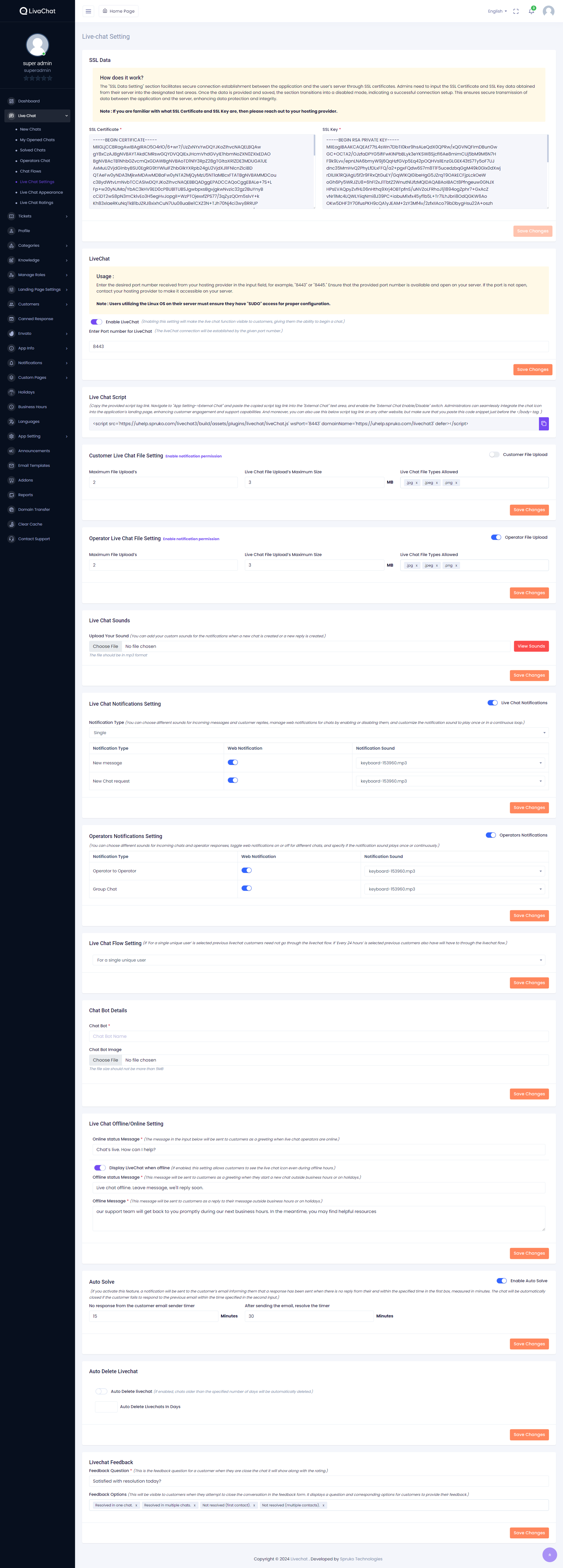Image resolution: width=563 pixels, height=1568 pixels.
Task: Open Solved Chats under Live Chat
Action: point(33,150)
